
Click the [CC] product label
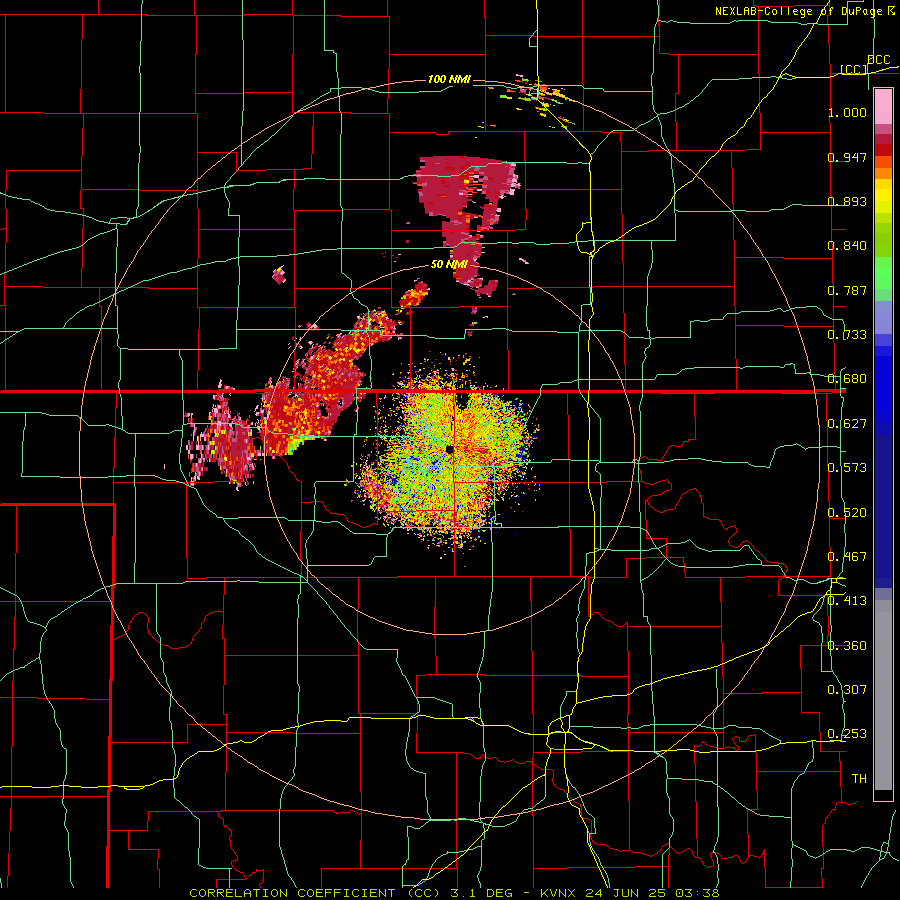click(x=854, y=69)
